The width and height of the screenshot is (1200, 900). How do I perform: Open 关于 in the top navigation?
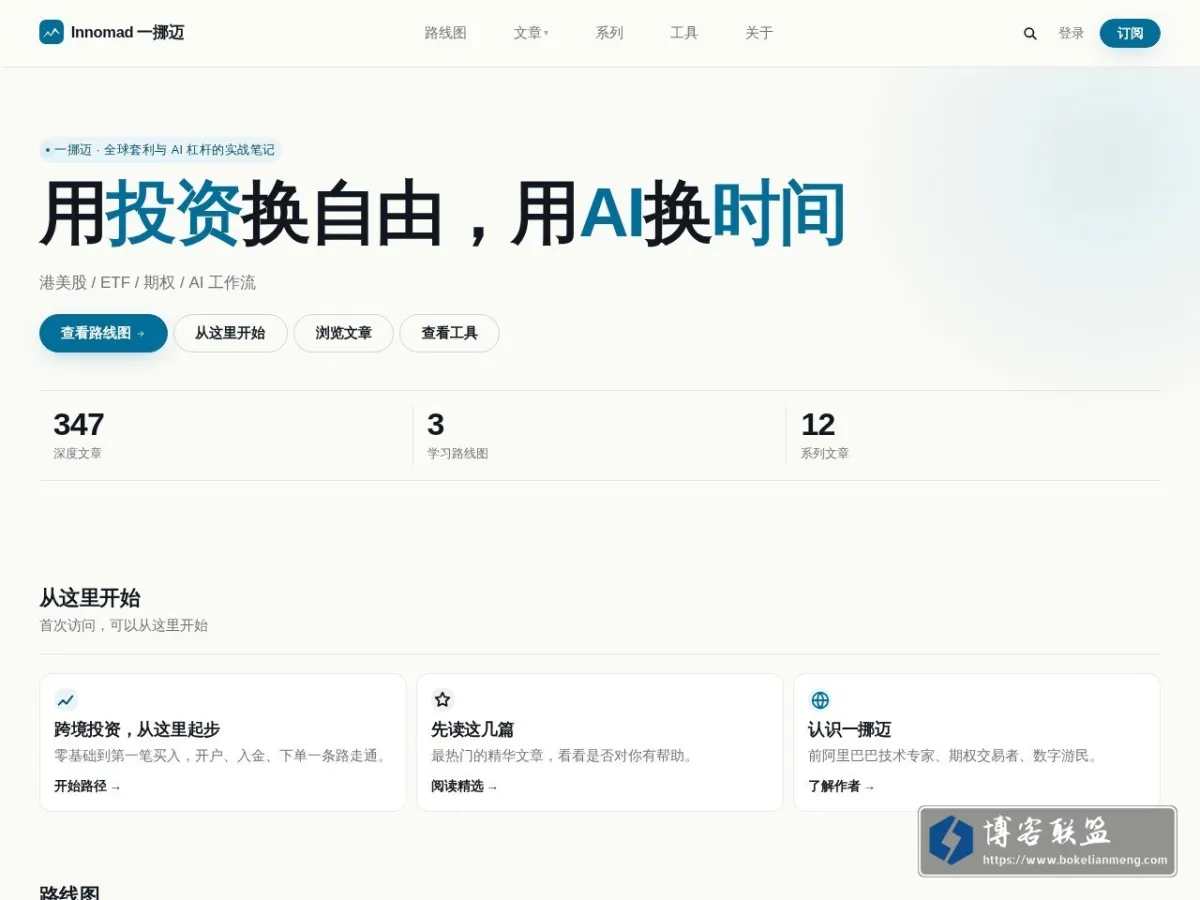coord(759,33)
